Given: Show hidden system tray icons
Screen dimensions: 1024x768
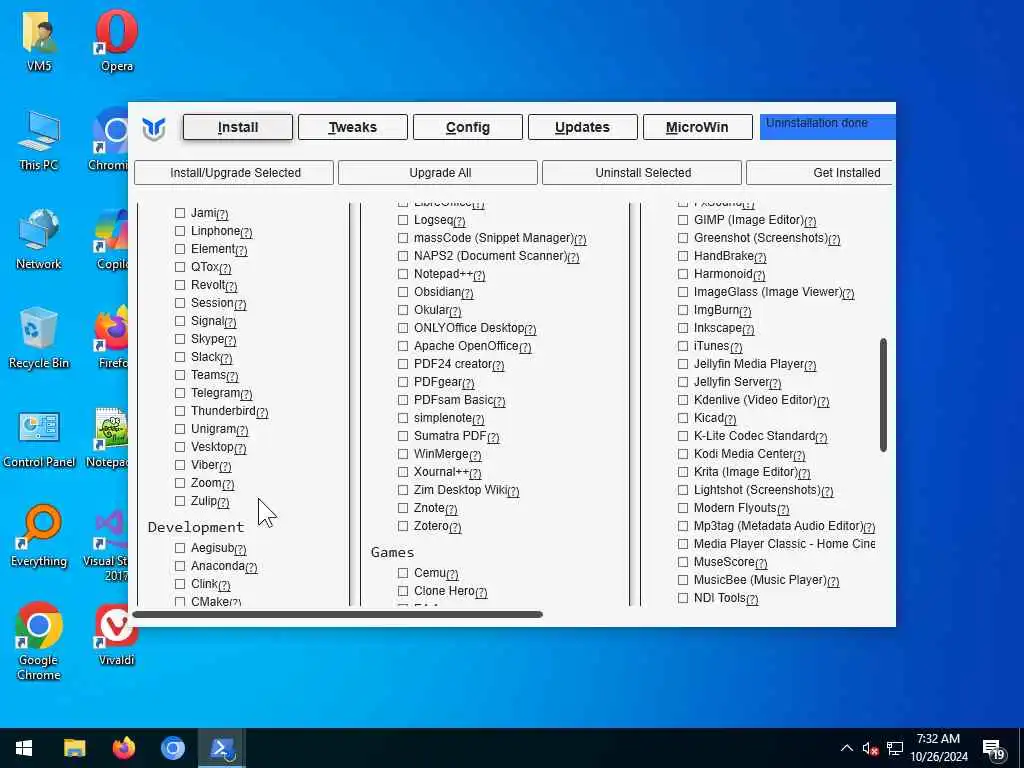Looking at the screenshot, I should tap(846, 748).
